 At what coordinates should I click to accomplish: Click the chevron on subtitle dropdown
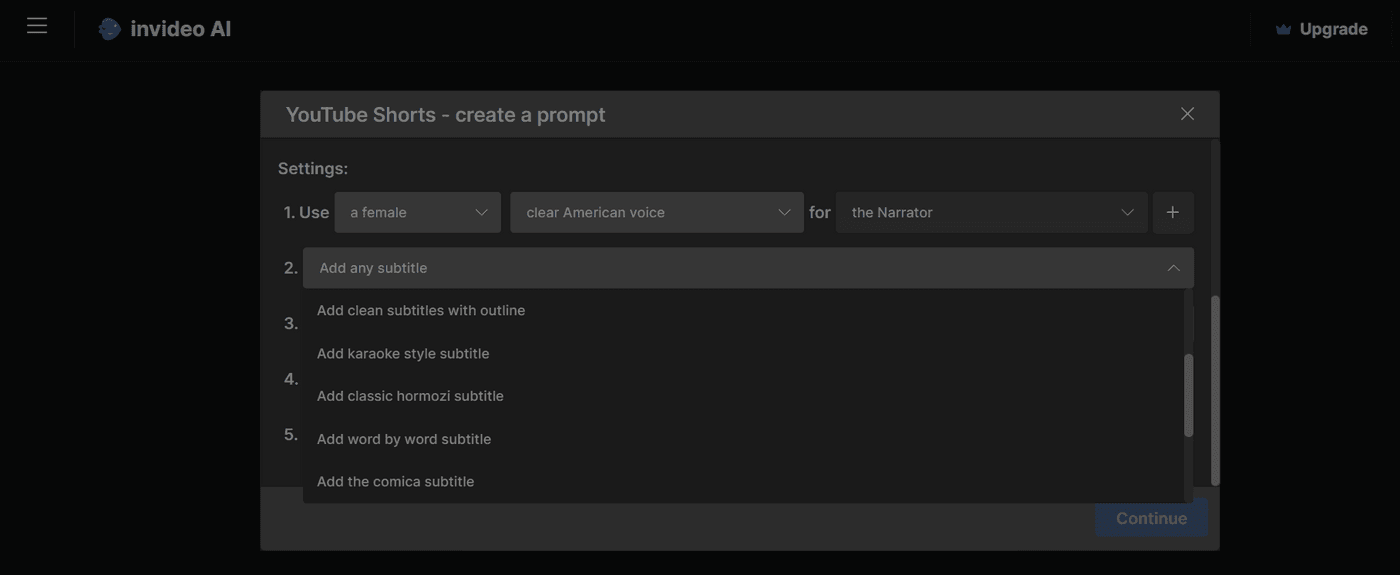(1174, 268)
